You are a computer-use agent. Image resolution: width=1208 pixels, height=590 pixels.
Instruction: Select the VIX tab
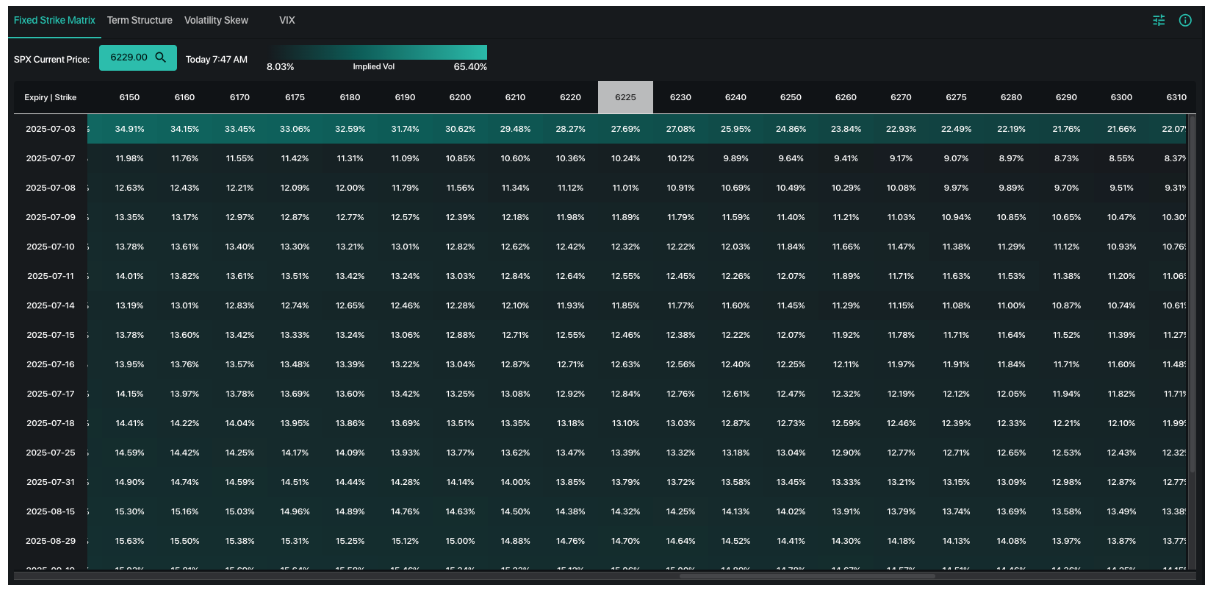(x=287, y=20)
